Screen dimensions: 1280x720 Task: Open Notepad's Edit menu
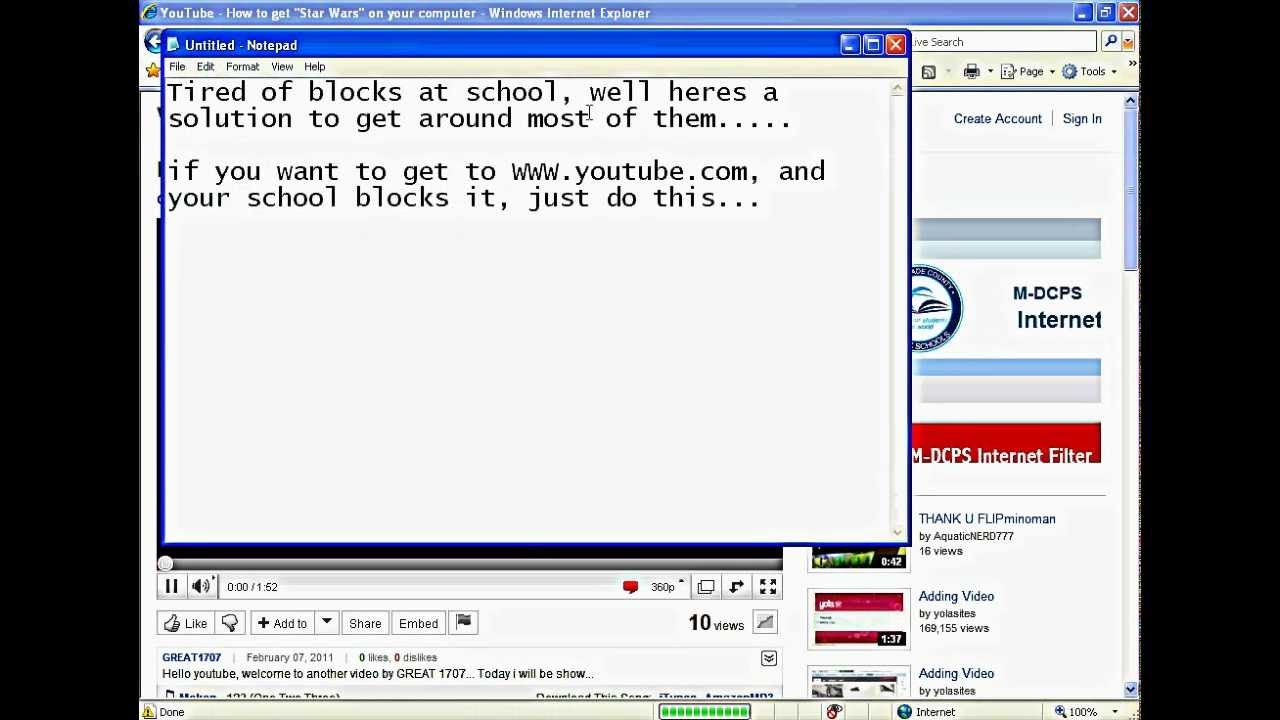pyautogui.click(x=205, y=67)
